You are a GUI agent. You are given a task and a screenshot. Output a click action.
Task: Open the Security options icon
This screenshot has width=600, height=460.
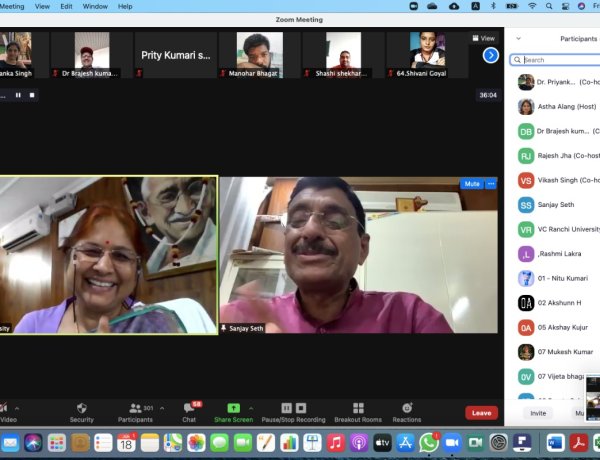click(82, 408)
